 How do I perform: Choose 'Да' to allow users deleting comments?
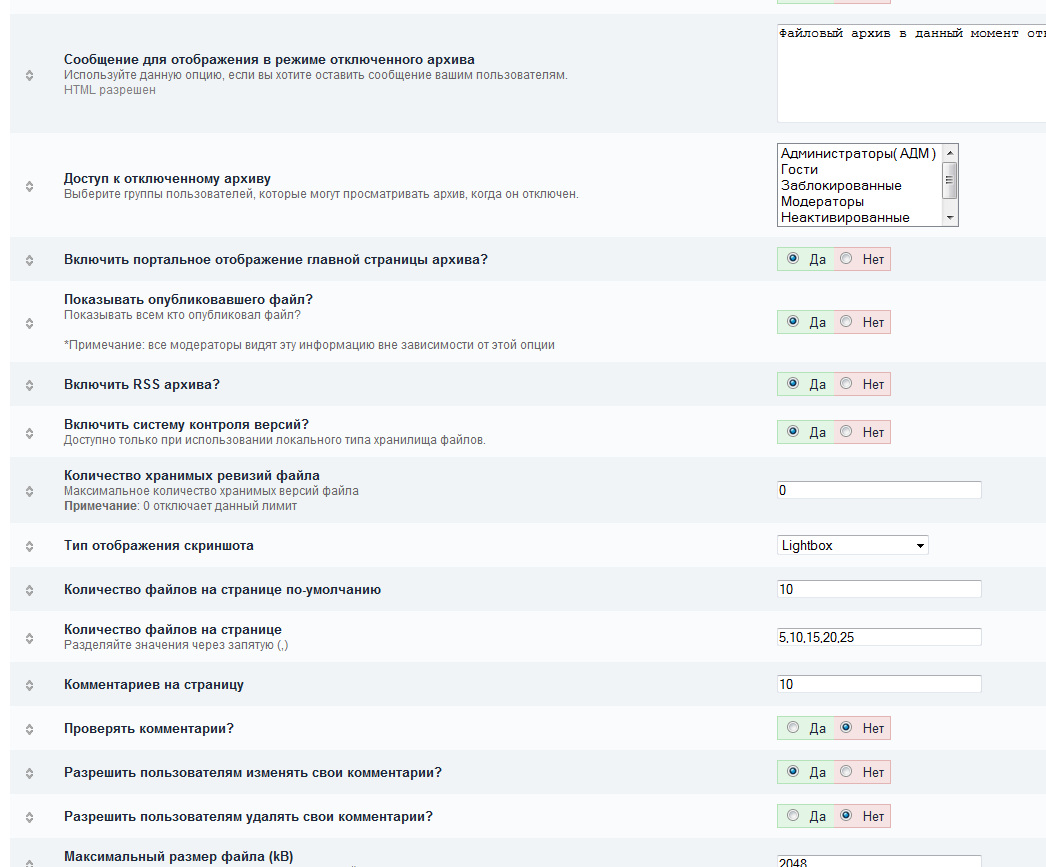coord(794,816)
